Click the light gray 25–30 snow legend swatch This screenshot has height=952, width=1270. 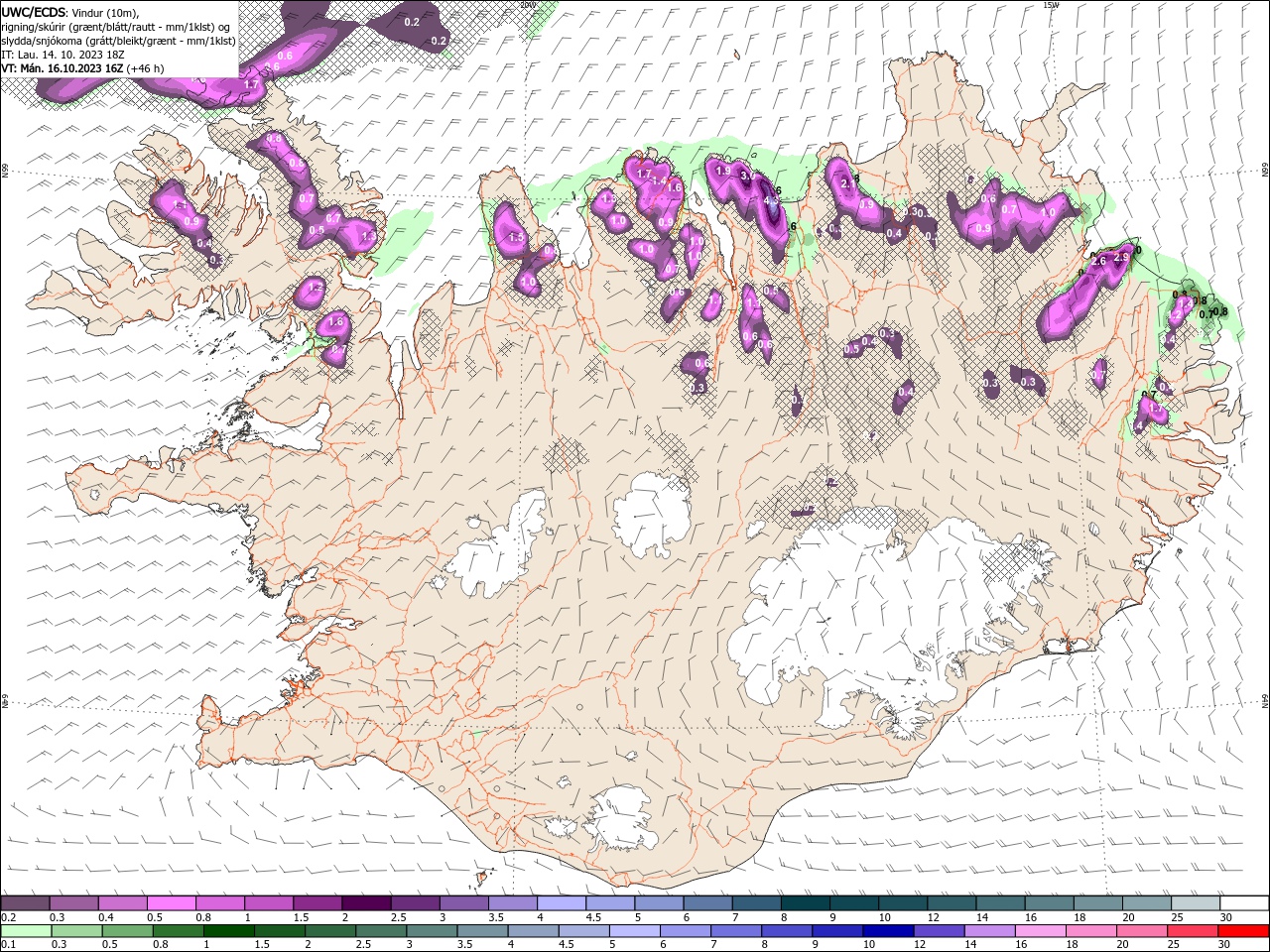pyautogui.click(x=1194, y=903)
